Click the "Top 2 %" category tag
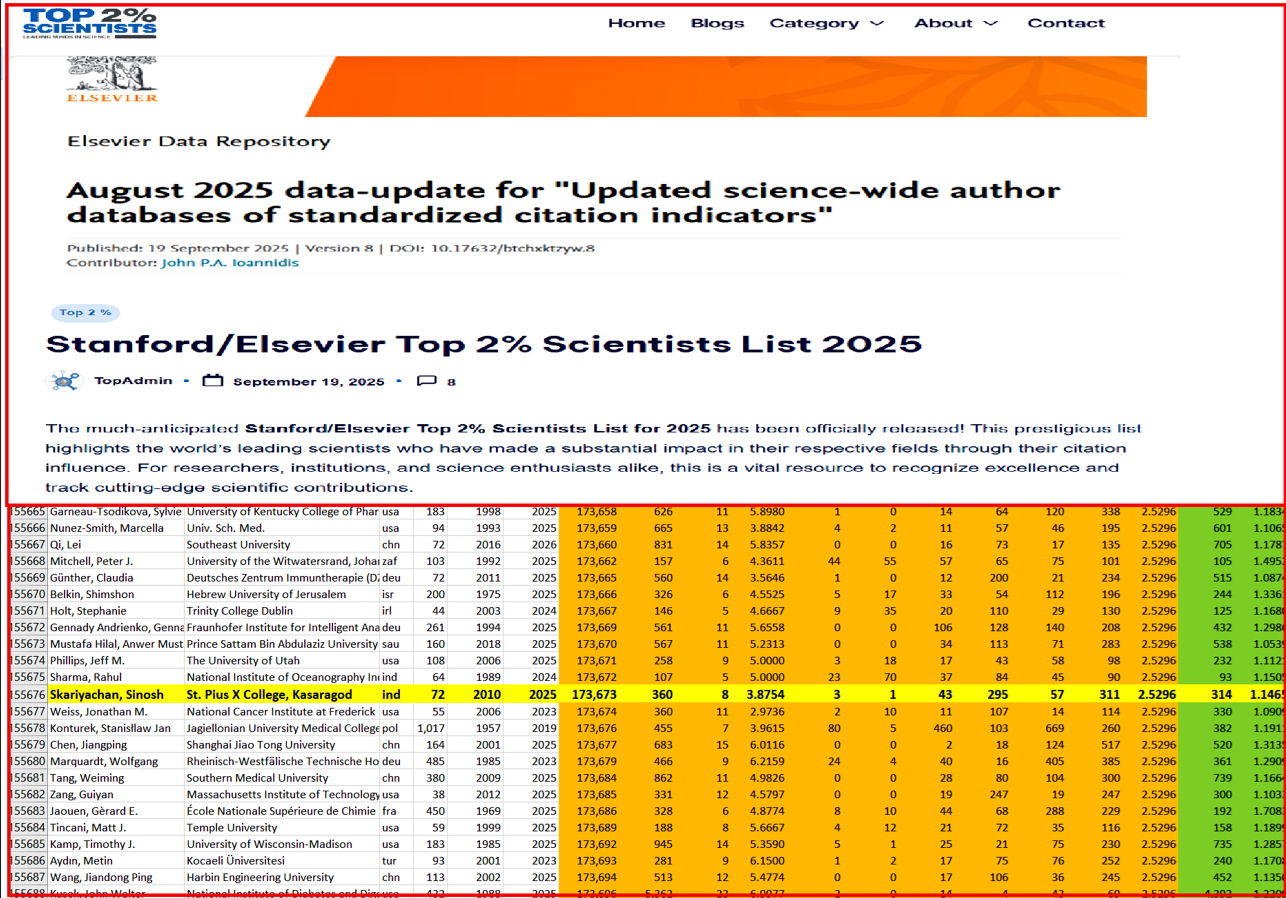1286x898 pixels. (85, 313)
